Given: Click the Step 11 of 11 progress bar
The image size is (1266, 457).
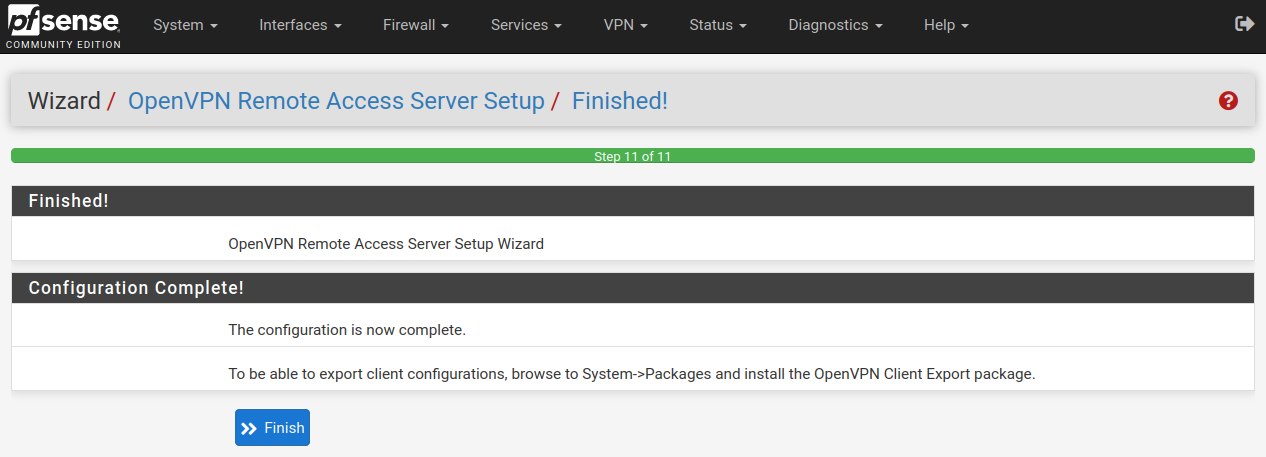Looking at the screenshot, I should 632,156.
